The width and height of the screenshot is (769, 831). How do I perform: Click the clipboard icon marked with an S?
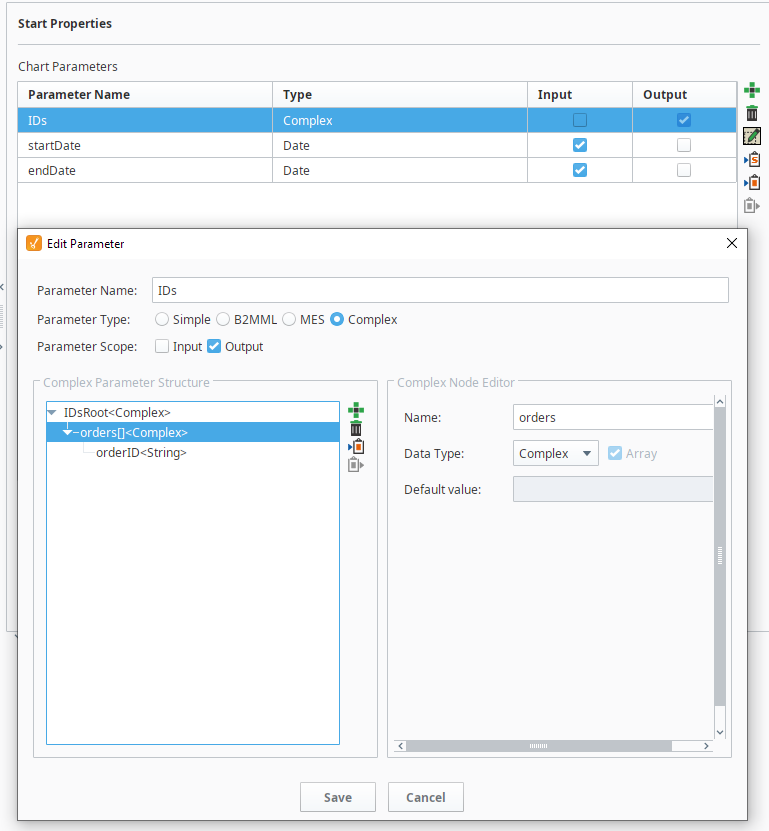[x=752, y=159]
